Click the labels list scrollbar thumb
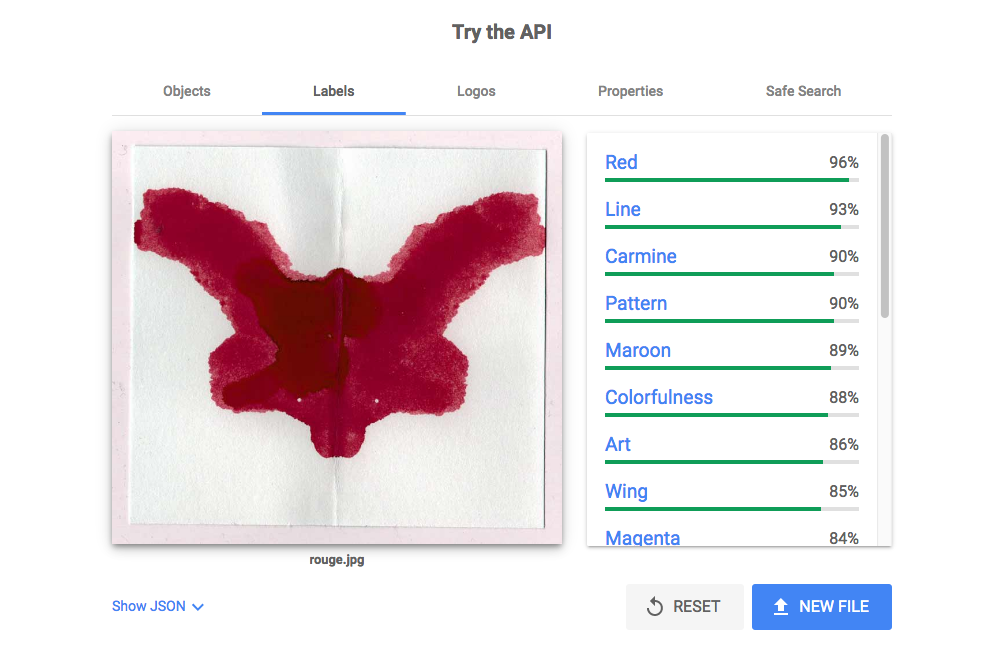Image resolution: width=1004 pixels, height=654 pixels. click(885, 227)
